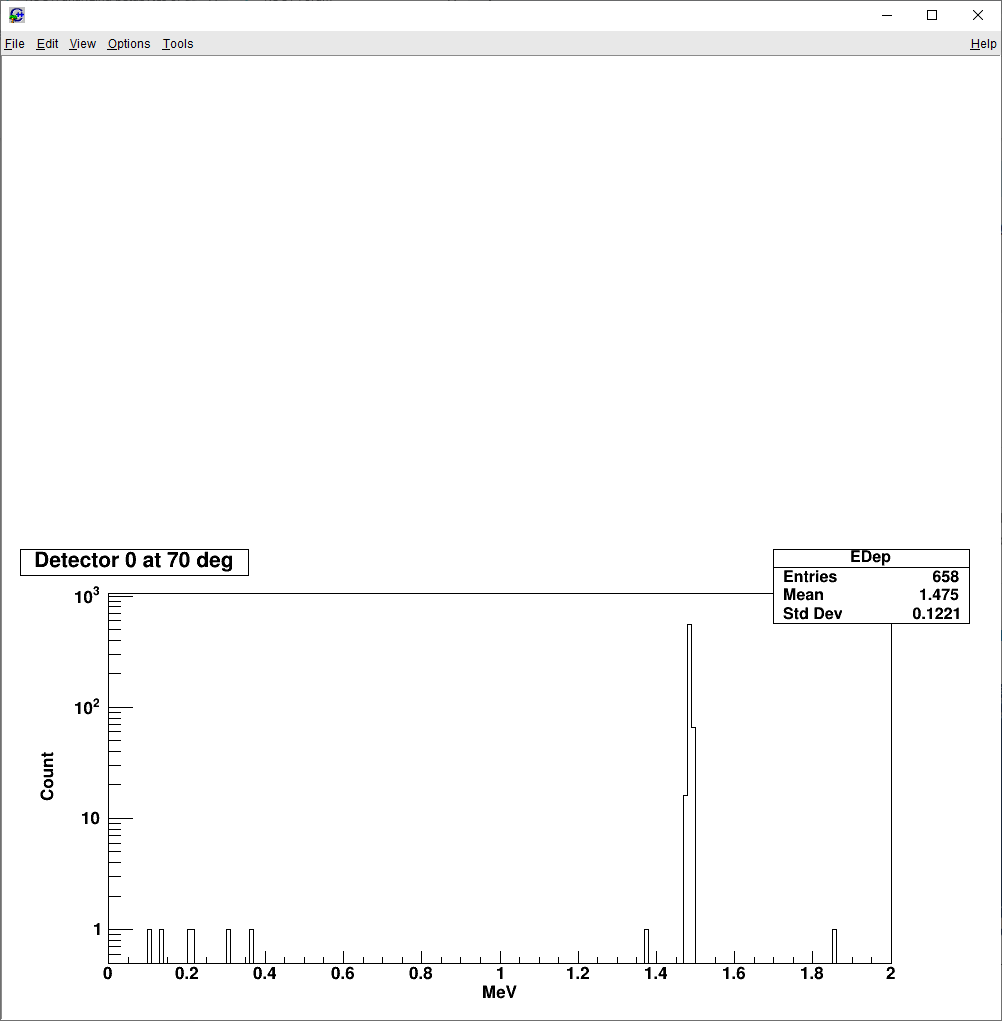Click the Entries row in the stats box
Viewport: 1002px width, 1021px height.
coord(870,577)
